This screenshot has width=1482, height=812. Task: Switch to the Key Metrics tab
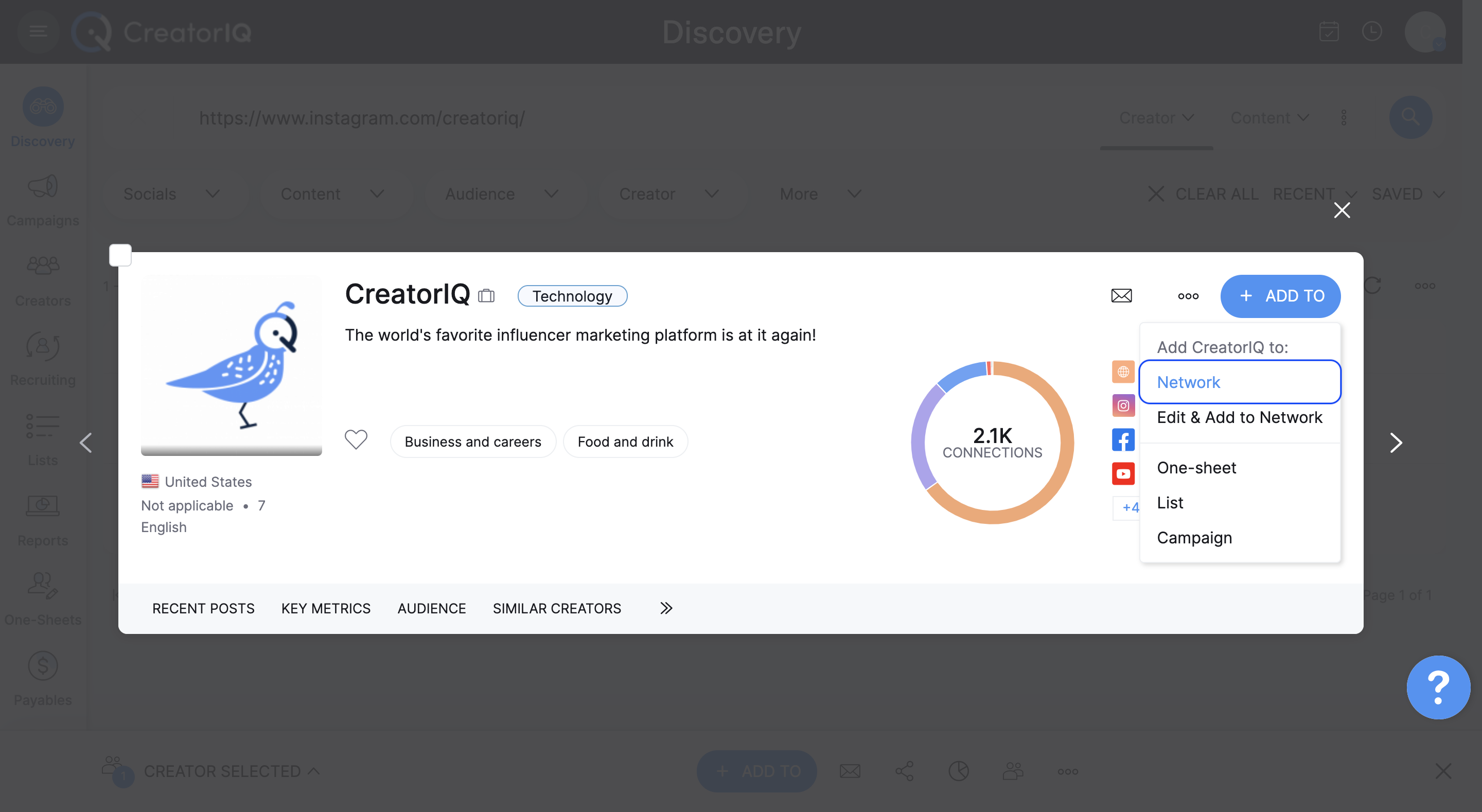coord(325,608)
